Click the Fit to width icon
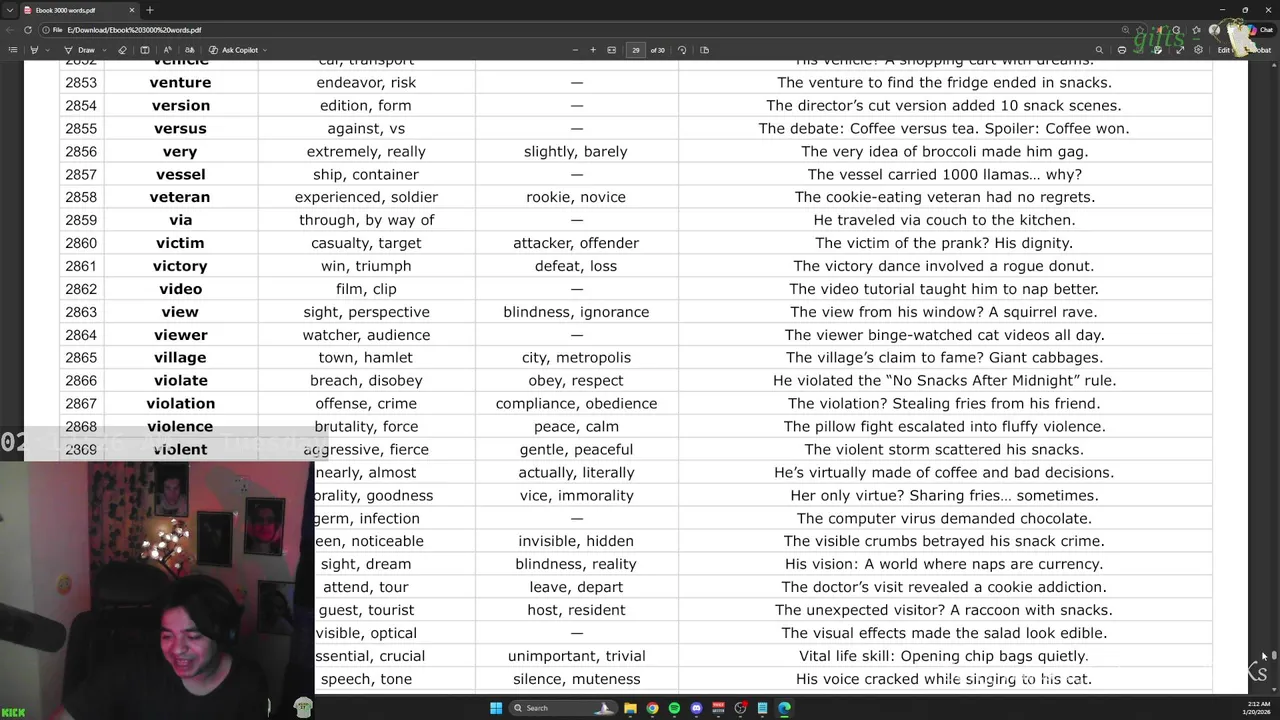1280x720 pixels. click(612, 50)
